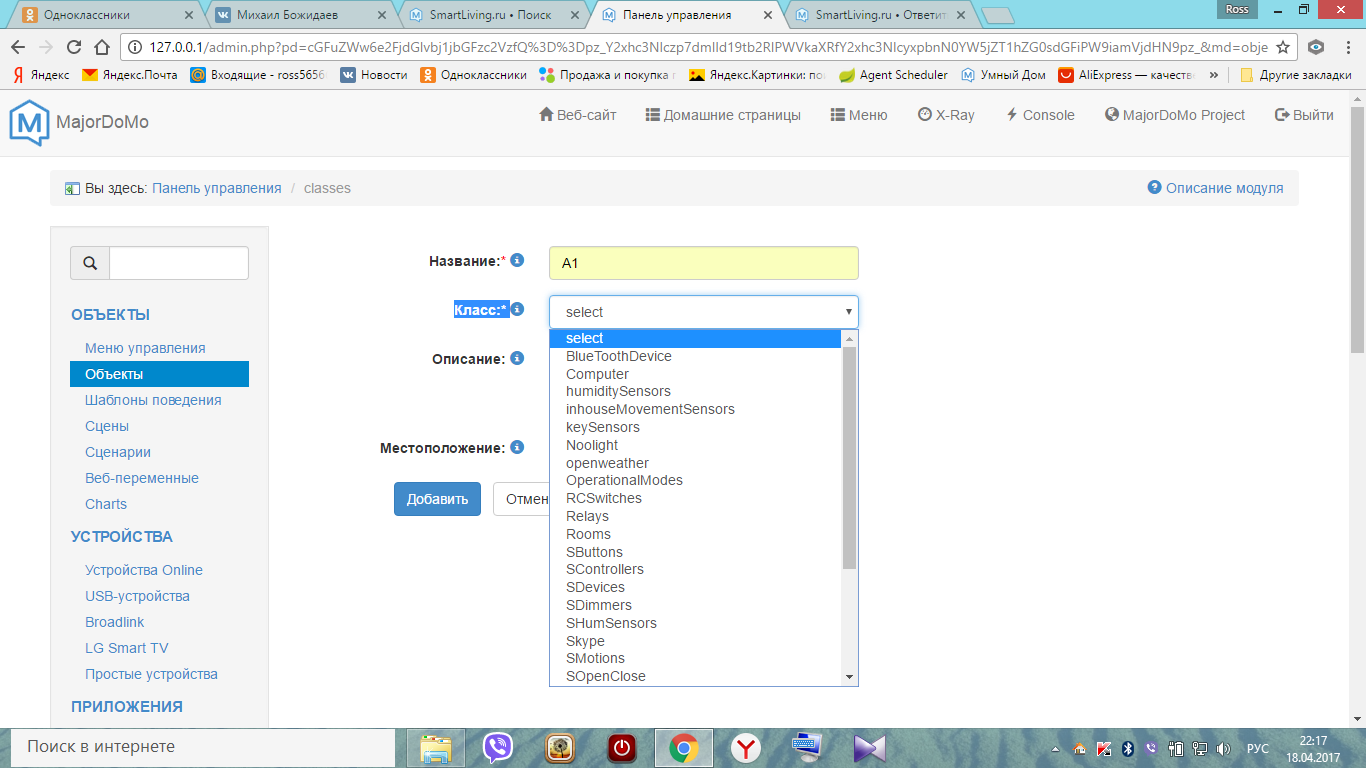Click the extension icon next to the bookmark star

(x=1317, y=47)
